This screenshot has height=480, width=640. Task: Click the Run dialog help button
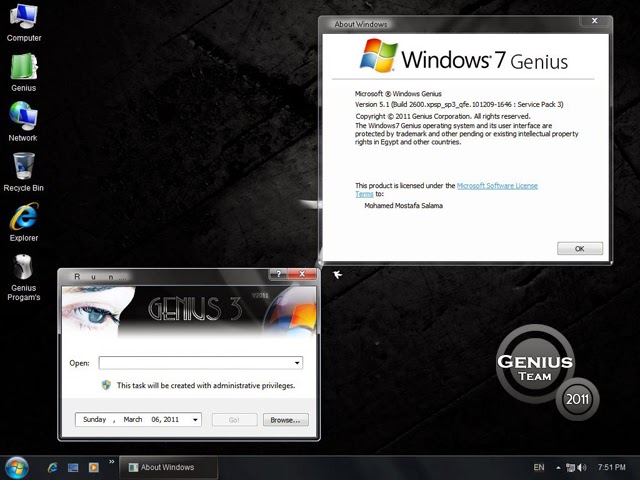[279, 274]
